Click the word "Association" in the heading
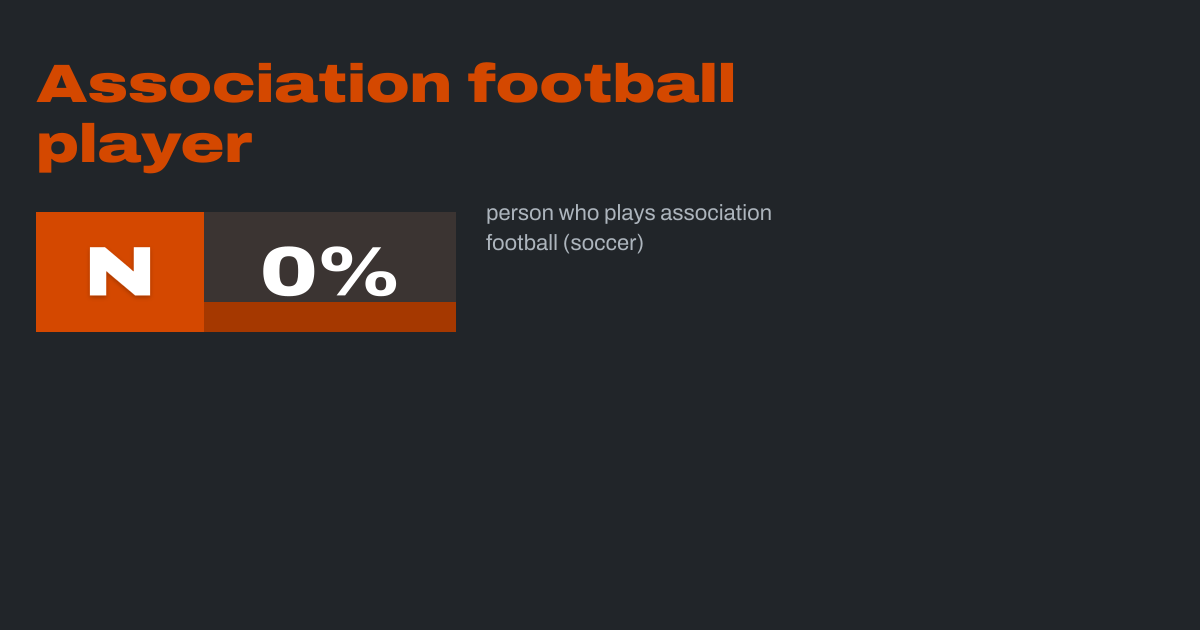This screenshot has width=1200, height=630. 244,84
